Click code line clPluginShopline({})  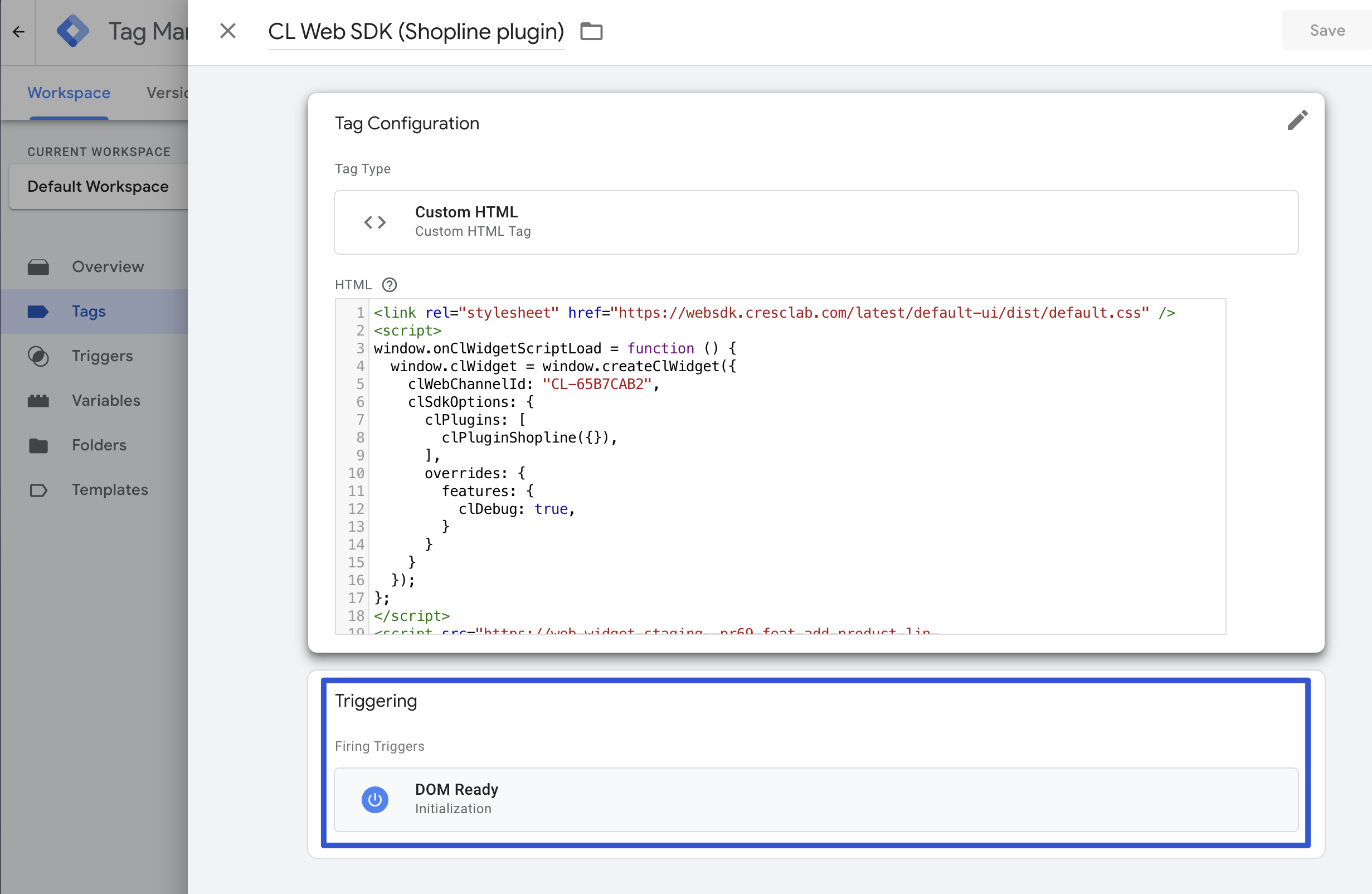click(x=529, y=438)
